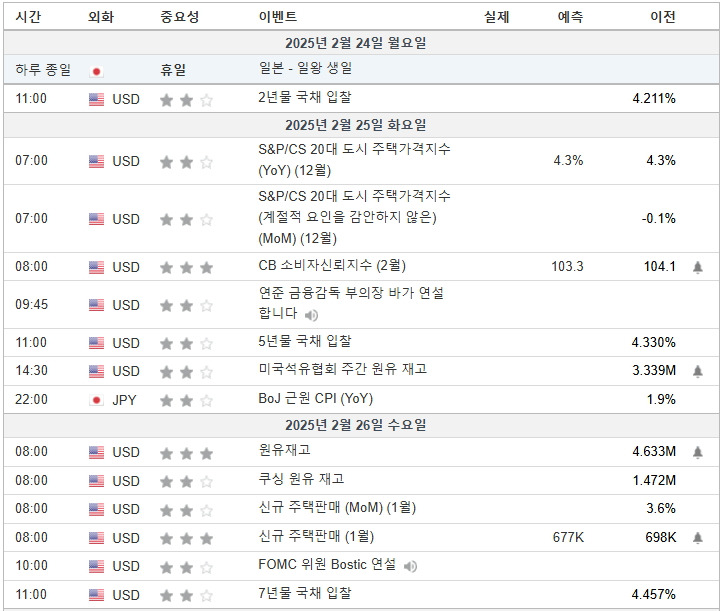Screen dimensions: 724x611
Task: Click importance stars for 신규 주택판매 (1월) 677K
Action: [187, 538]
